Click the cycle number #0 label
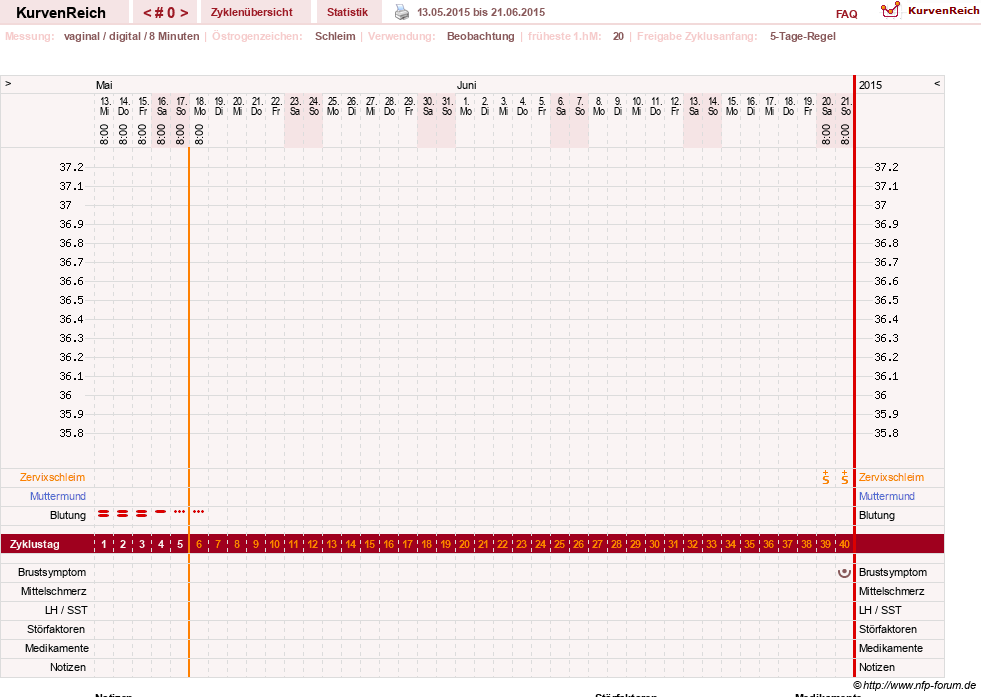981x697 pixels. [166, 13]
